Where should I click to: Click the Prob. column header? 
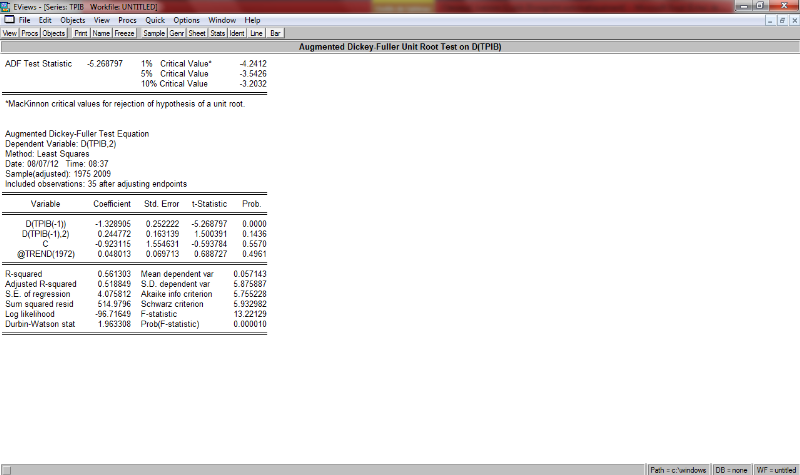252,204
